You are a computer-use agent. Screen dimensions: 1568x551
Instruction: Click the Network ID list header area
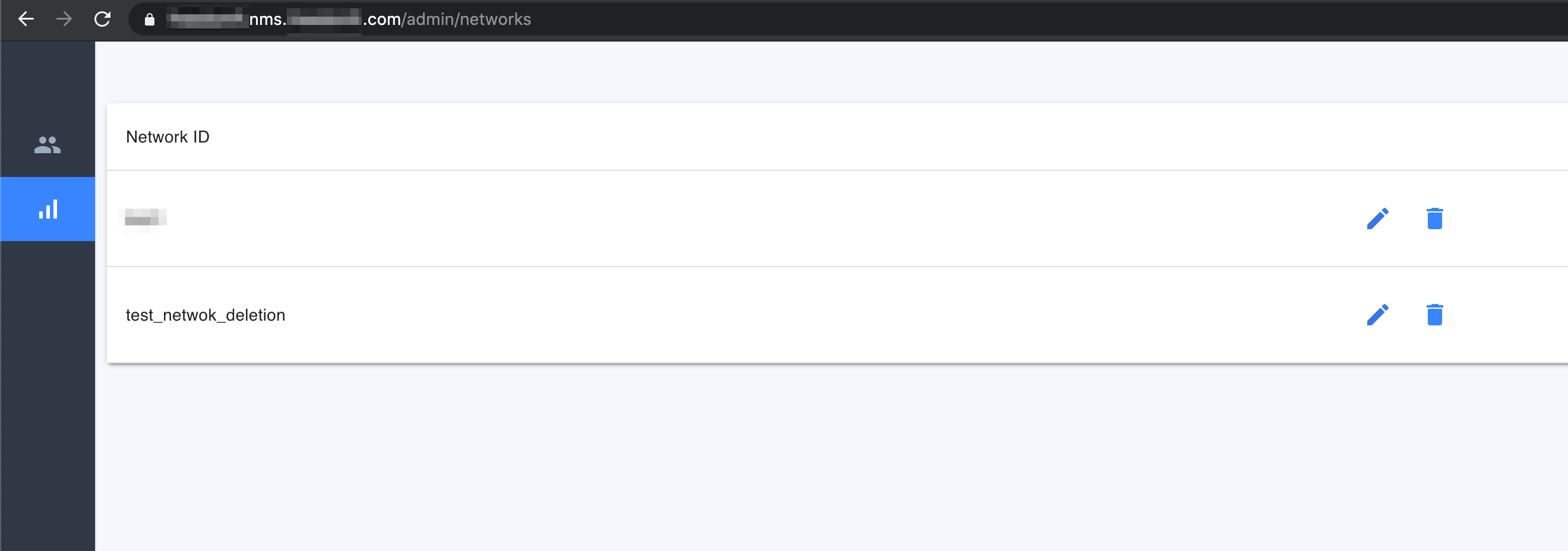pyautogui.click(x=167, y=136)
